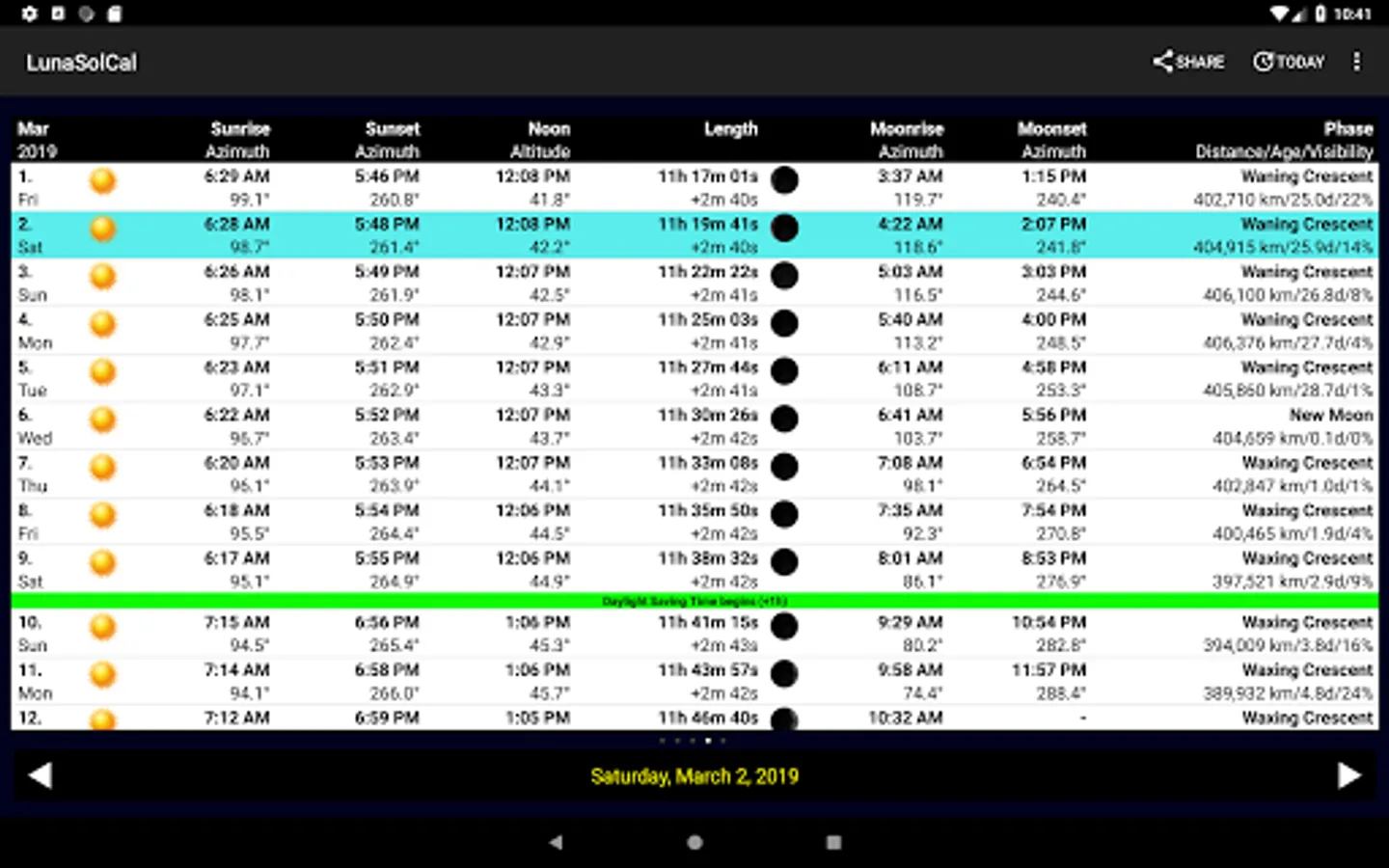Click moonrise time 10:32 AM on March 12
Screen dimensions: 1389x868
click(x=905, y=718)
